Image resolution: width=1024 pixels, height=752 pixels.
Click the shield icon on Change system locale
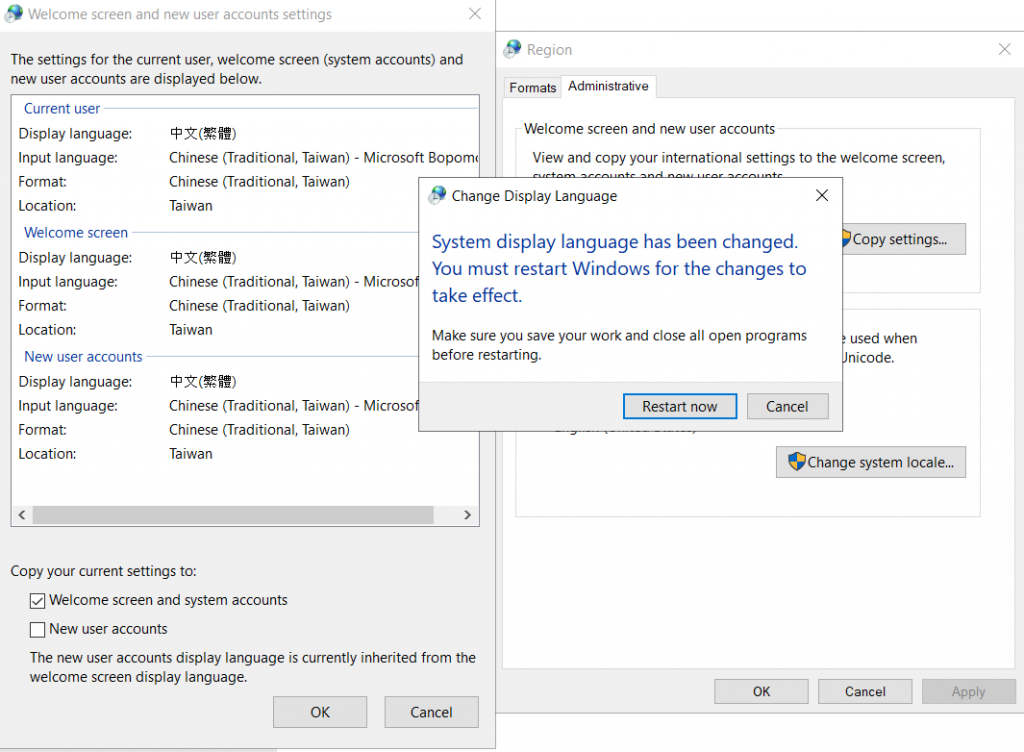point(796,462)
